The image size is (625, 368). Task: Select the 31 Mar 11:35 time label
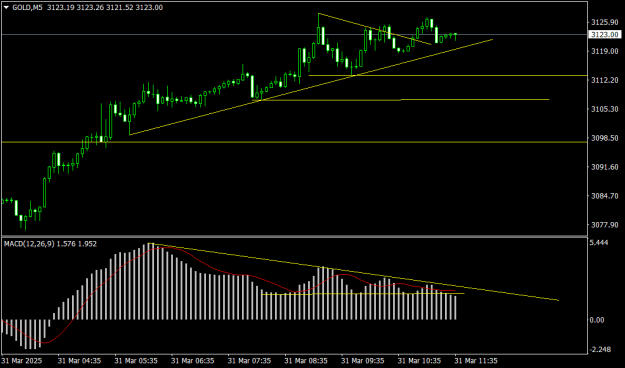coord(476,361)
